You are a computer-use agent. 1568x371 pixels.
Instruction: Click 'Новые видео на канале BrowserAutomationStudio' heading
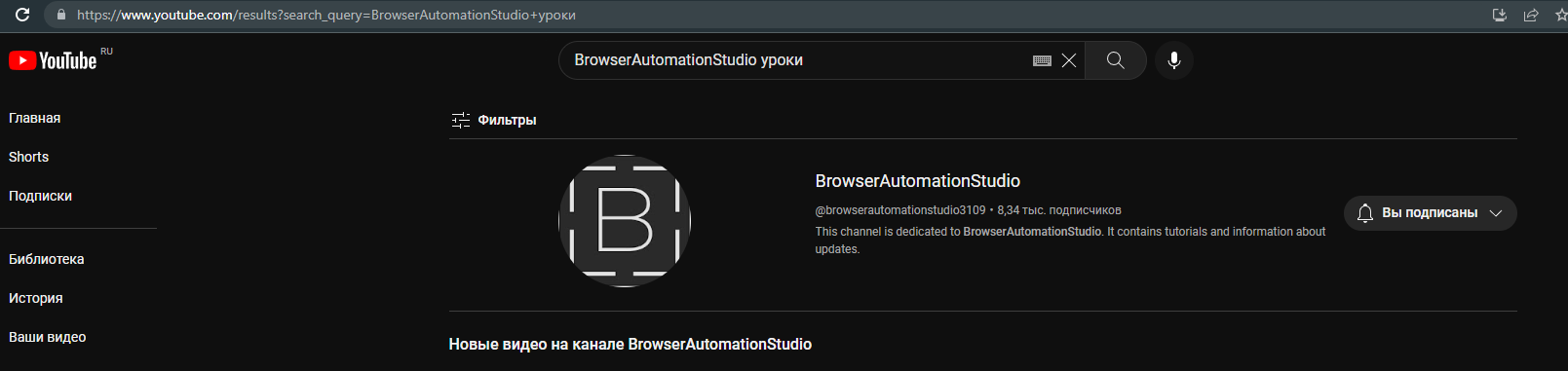pyautogui.click(x=631, y=344)
